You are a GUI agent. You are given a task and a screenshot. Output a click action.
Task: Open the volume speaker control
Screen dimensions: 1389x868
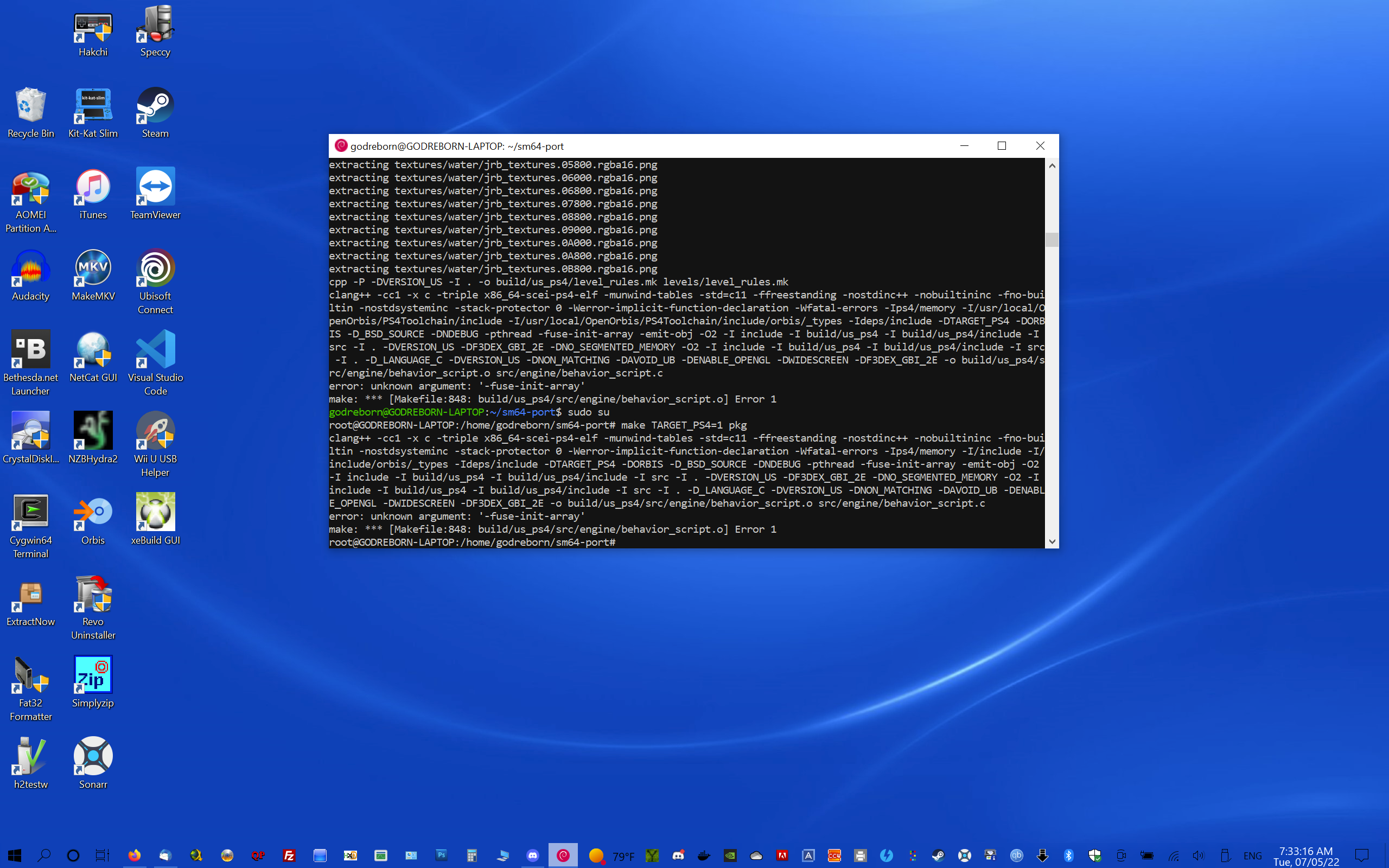coord(1199,856)
